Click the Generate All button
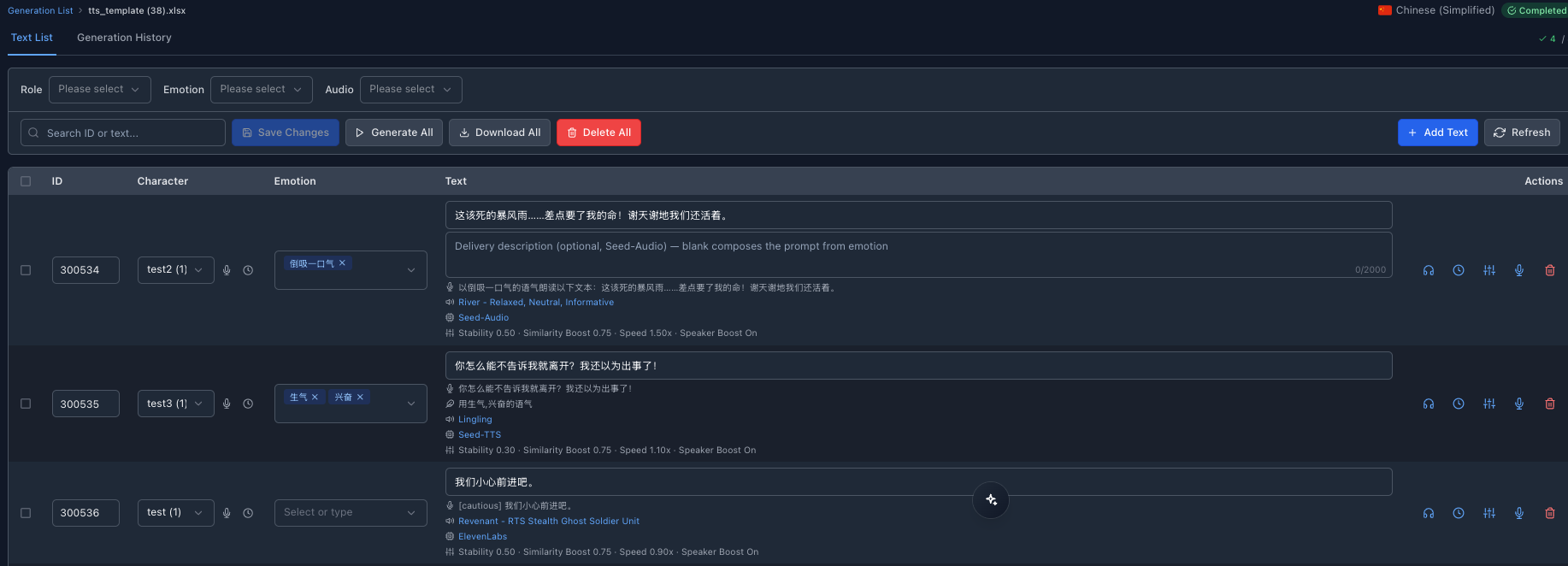This screenshot has height=566, width=1568. (394, 133)
